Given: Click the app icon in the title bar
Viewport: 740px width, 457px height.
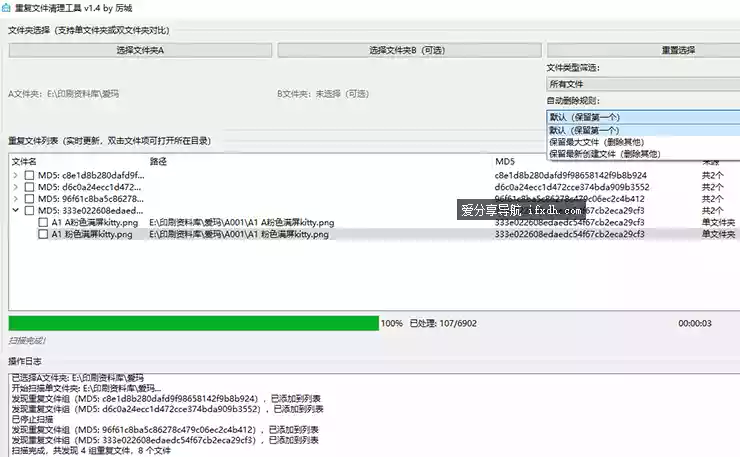Looking at the screenshot, I should click(9, 9).
